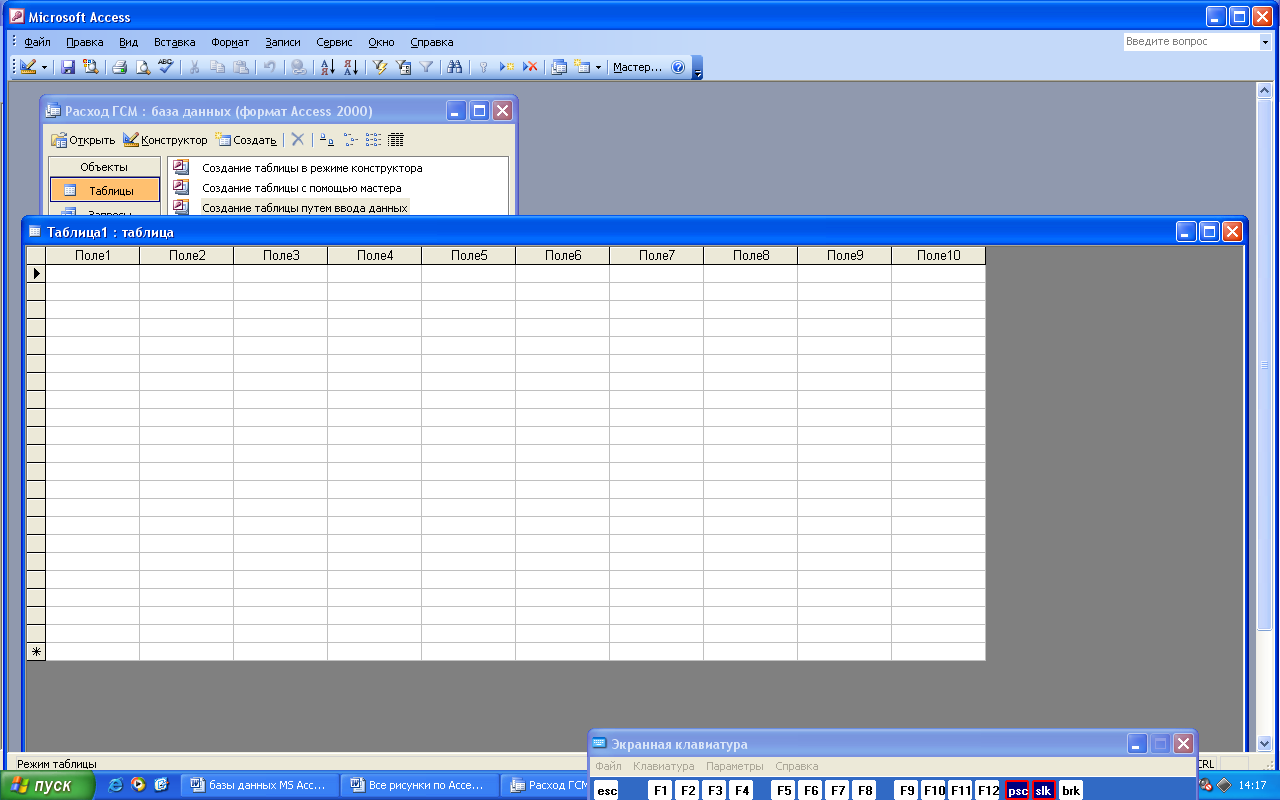Viewport: 1280px width, 800px height.
Task: Switch to List view in database window
Action: click(373, 140)
